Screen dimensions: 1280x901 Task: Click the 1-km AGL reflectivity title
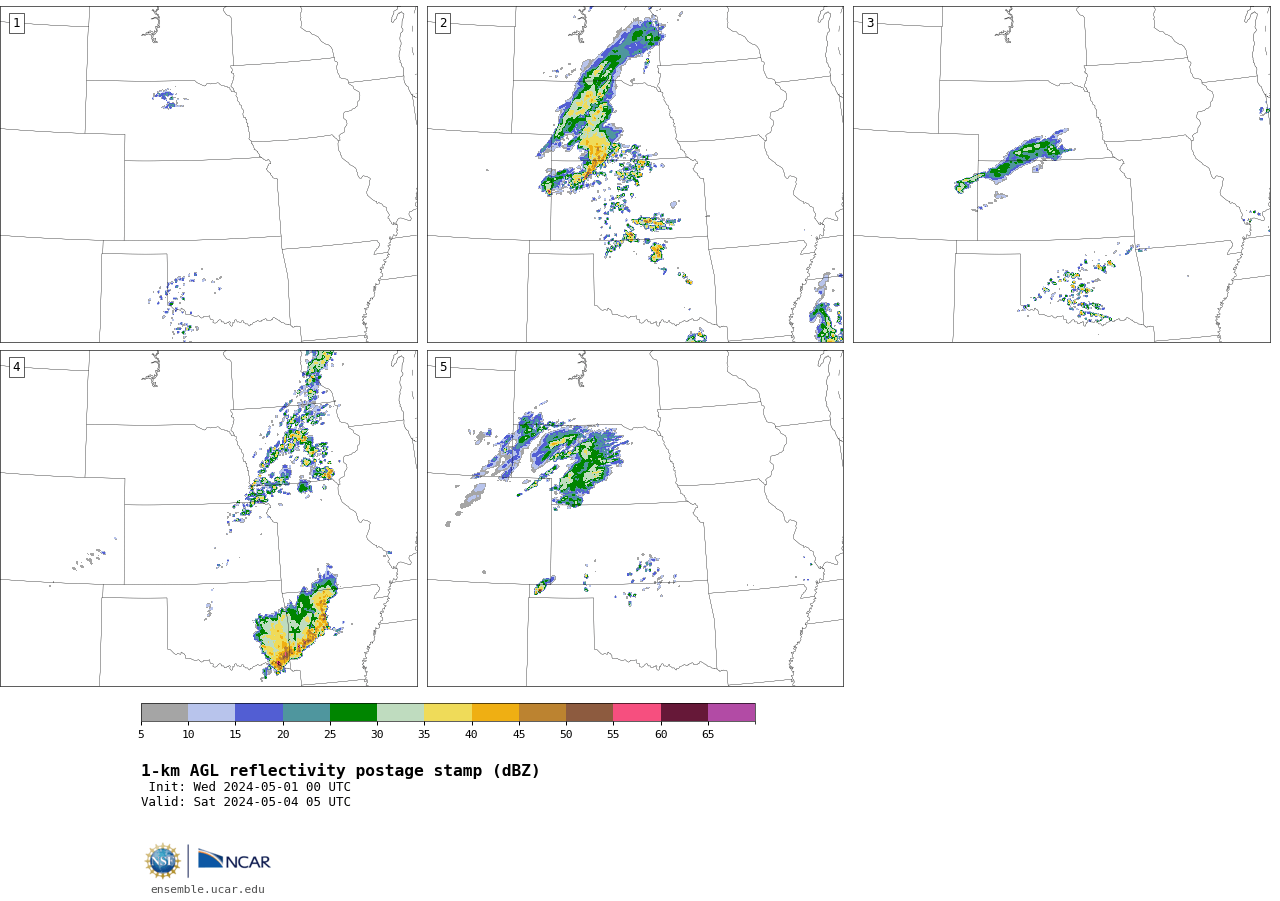[341, 771]
